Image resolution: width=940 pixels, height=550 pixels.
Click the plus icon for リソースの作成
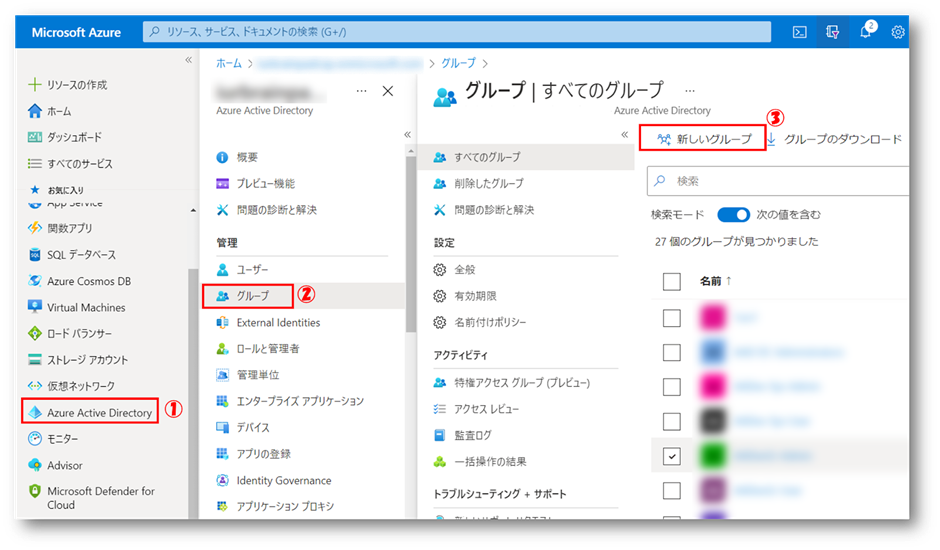point(35,85)
